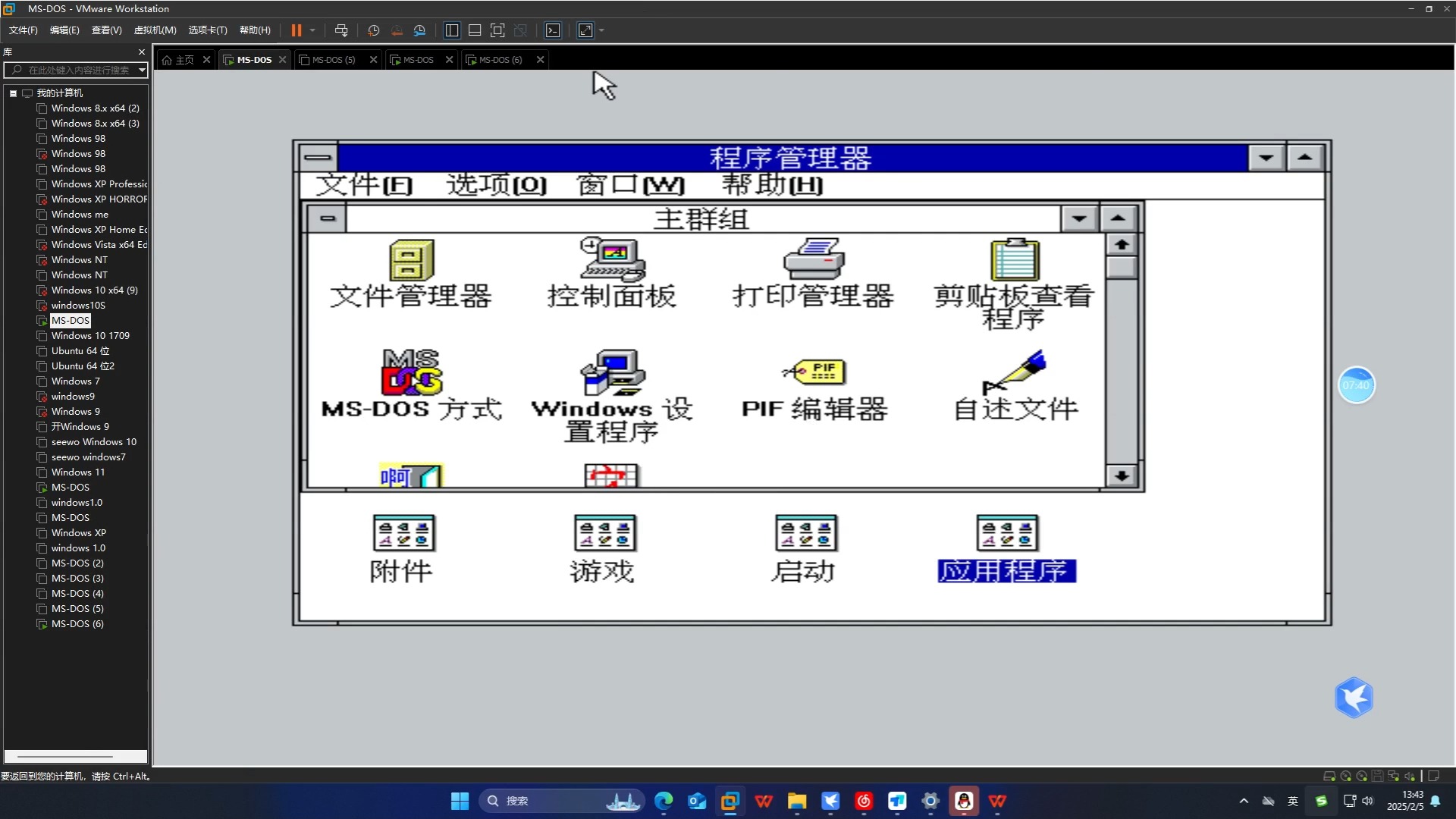The image size is (1456, 819).
Task: Select the 应用程序 program group icon
Action: pos(1007,533)
